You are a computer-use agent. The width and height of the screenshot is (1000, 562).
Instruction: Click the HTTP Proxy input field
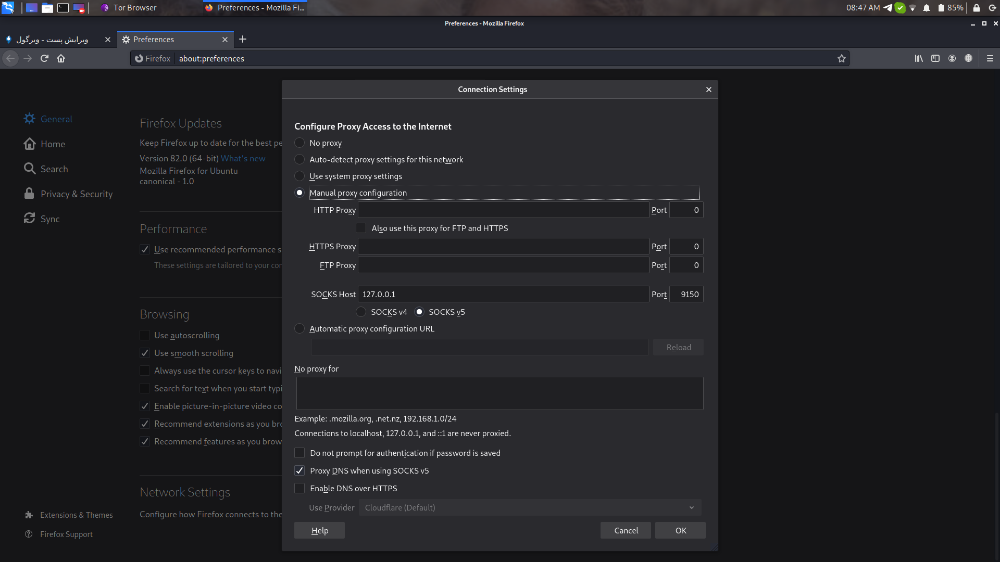coord(503,210)
